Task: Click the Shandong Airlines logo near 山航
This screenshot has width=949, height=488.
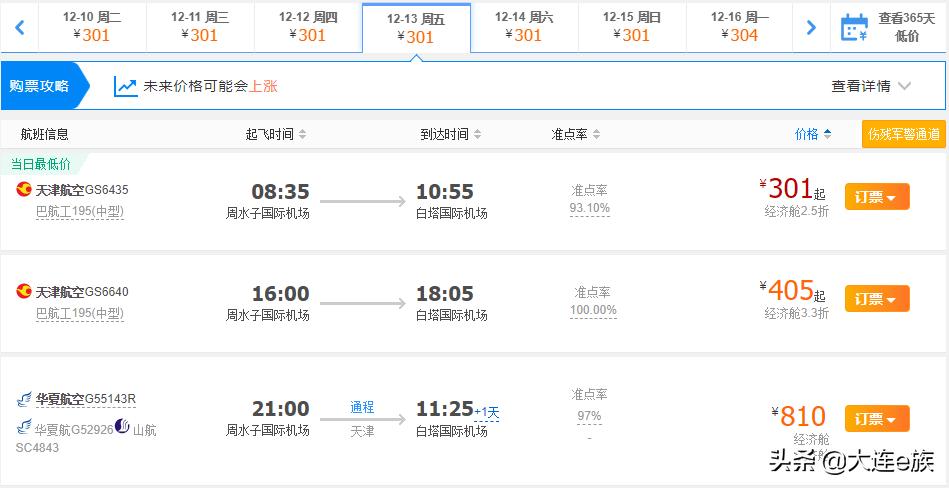Action: tap(122, 427)
